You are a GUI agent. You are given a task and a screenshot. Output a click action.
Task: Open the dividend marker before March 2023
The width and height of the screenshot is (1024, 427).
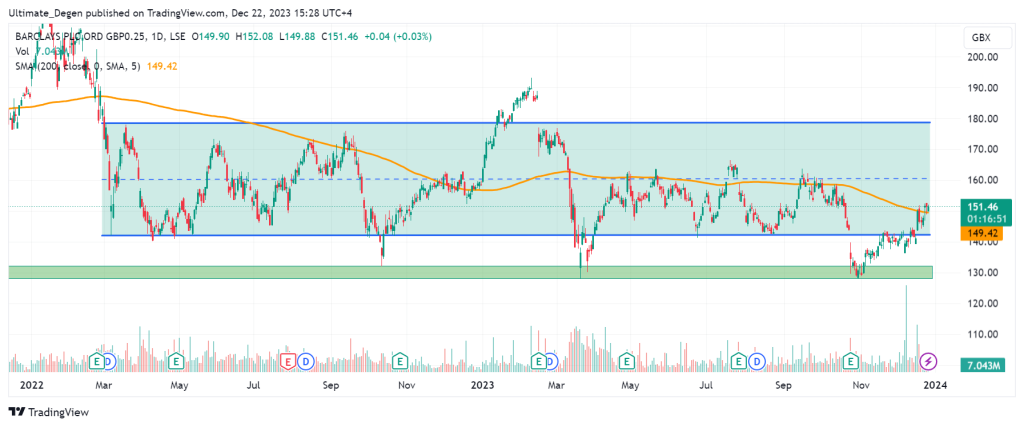click(x=551, y=360)
